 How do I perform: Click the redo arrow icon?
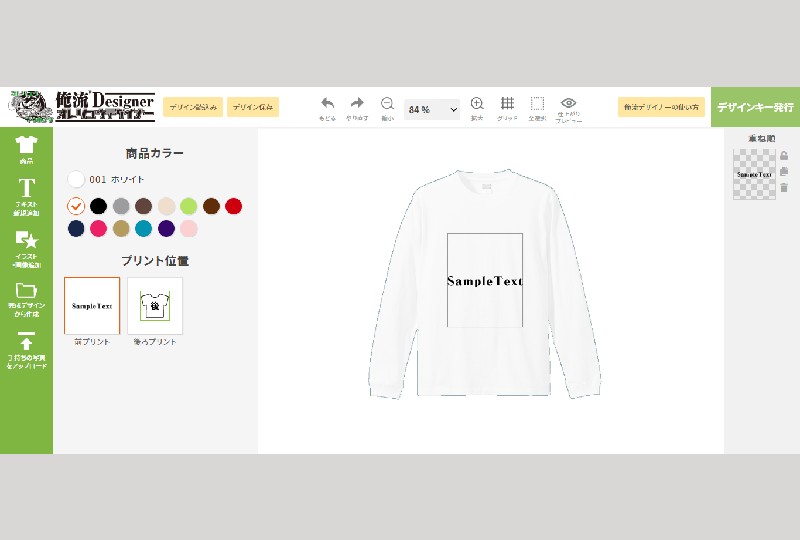point(357,103)
